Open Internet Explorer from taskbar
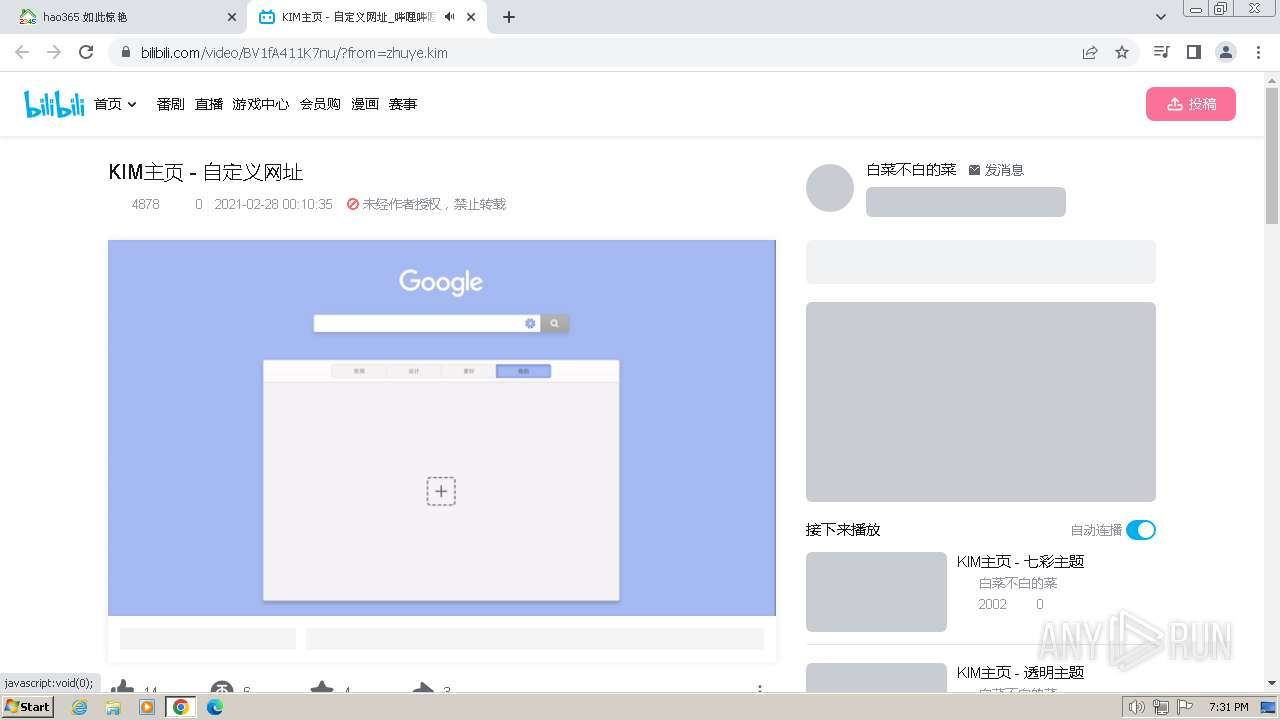 pos(80,707)
